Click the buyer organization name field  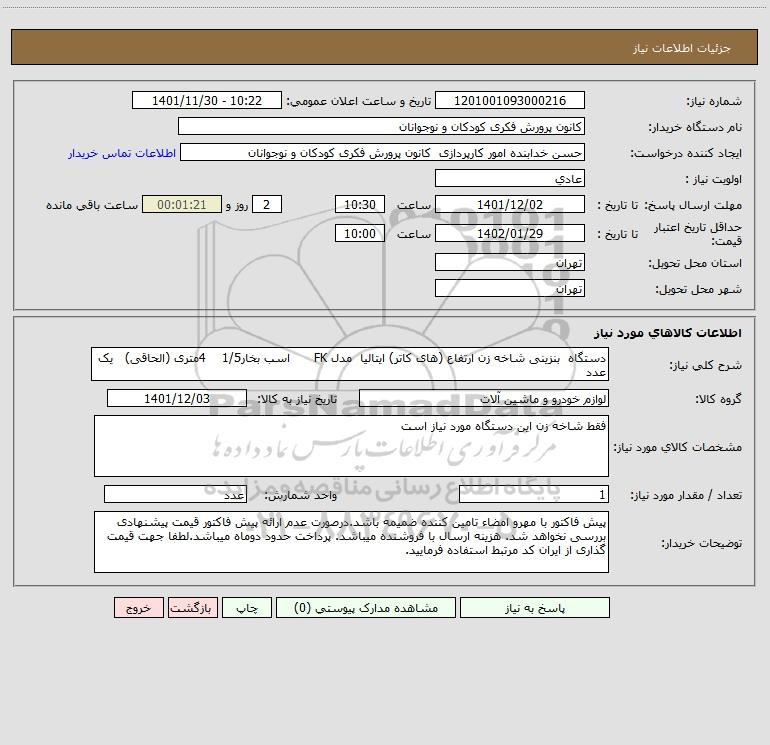click(x=381, y=127)
